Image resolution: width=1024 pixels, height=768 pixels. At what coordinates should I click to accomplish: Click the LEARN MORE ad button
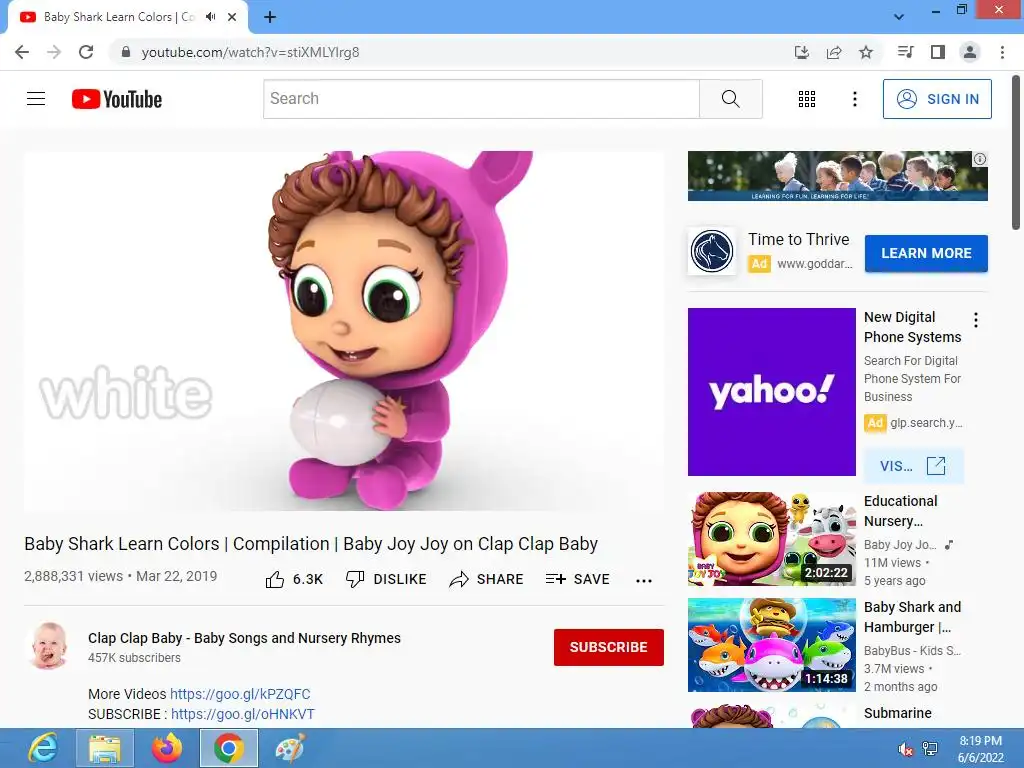pos(926,253)
